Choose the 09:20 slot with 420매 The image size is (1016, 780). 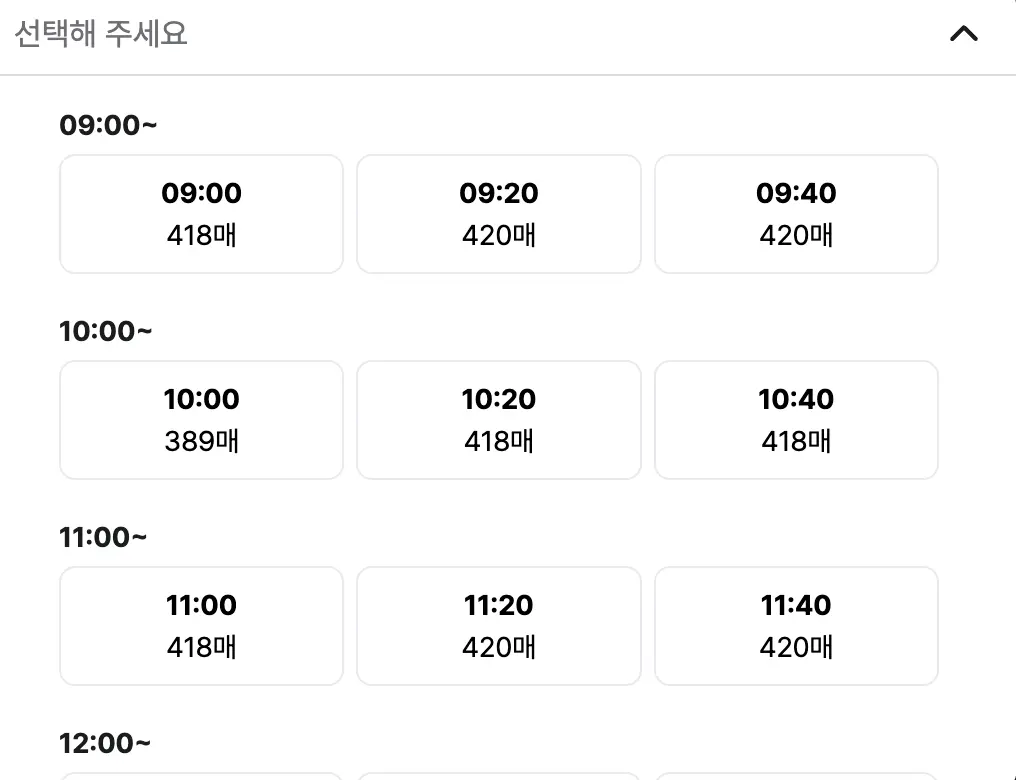click(499, 214)
